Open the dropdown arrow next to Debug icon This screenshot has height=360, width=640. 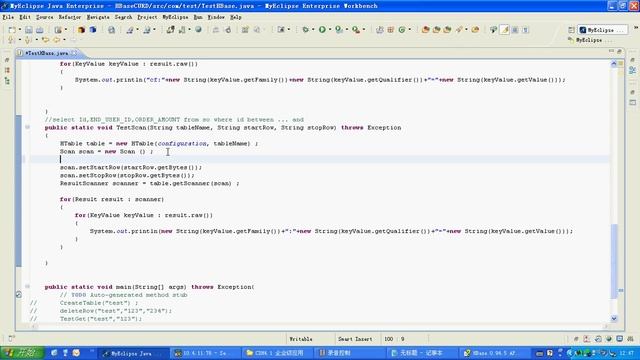(x=313, y=29)
